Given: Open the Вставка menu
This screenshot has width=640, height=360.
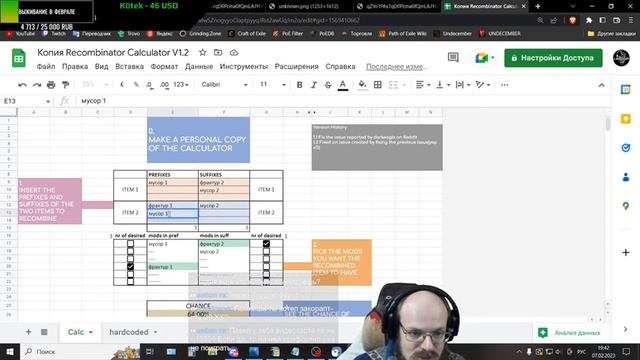Looking at the screenshot, I should [x=129, y=67].
